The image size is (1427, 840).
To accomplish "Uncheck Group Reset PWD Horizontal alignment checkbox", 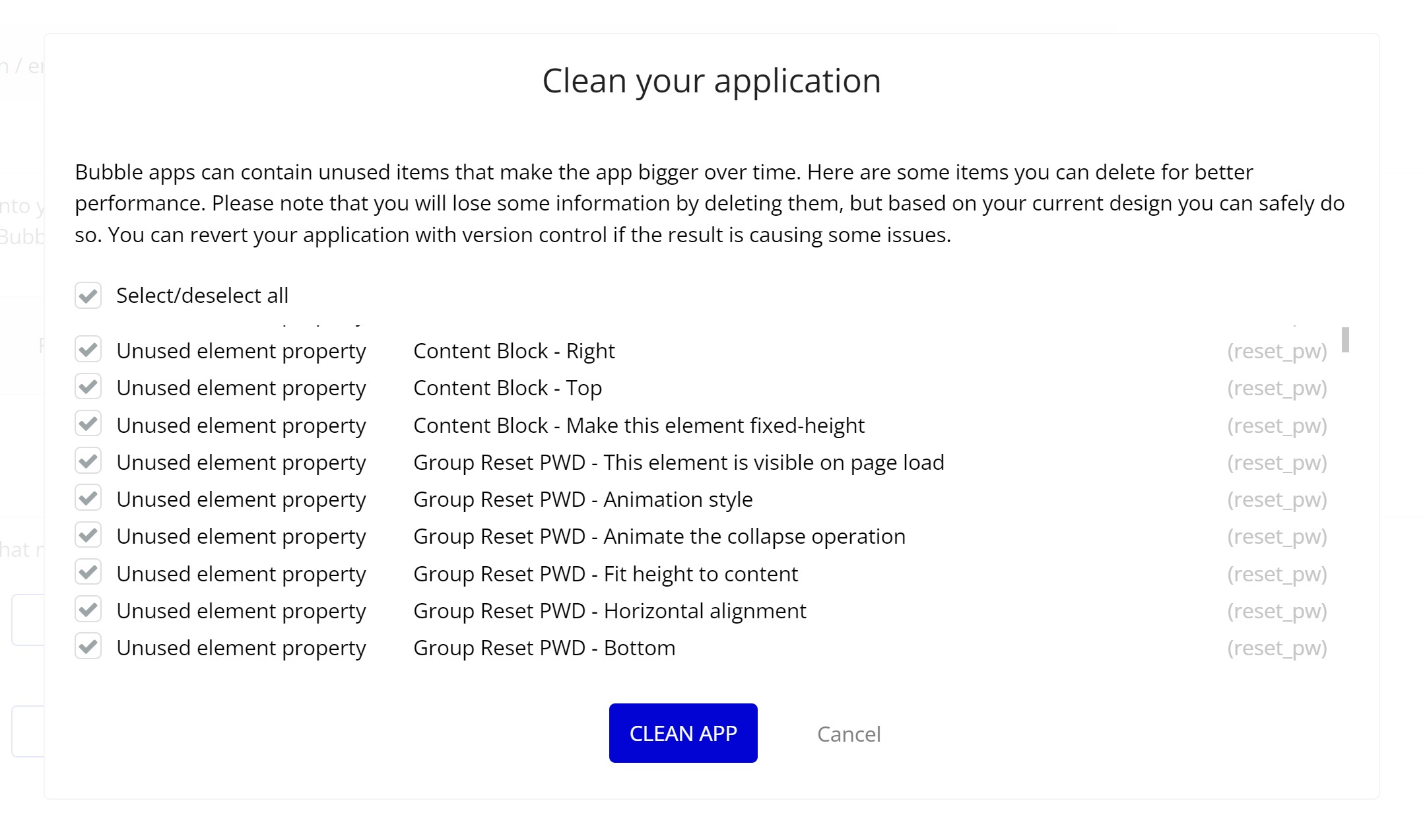I will coord(88,610).
